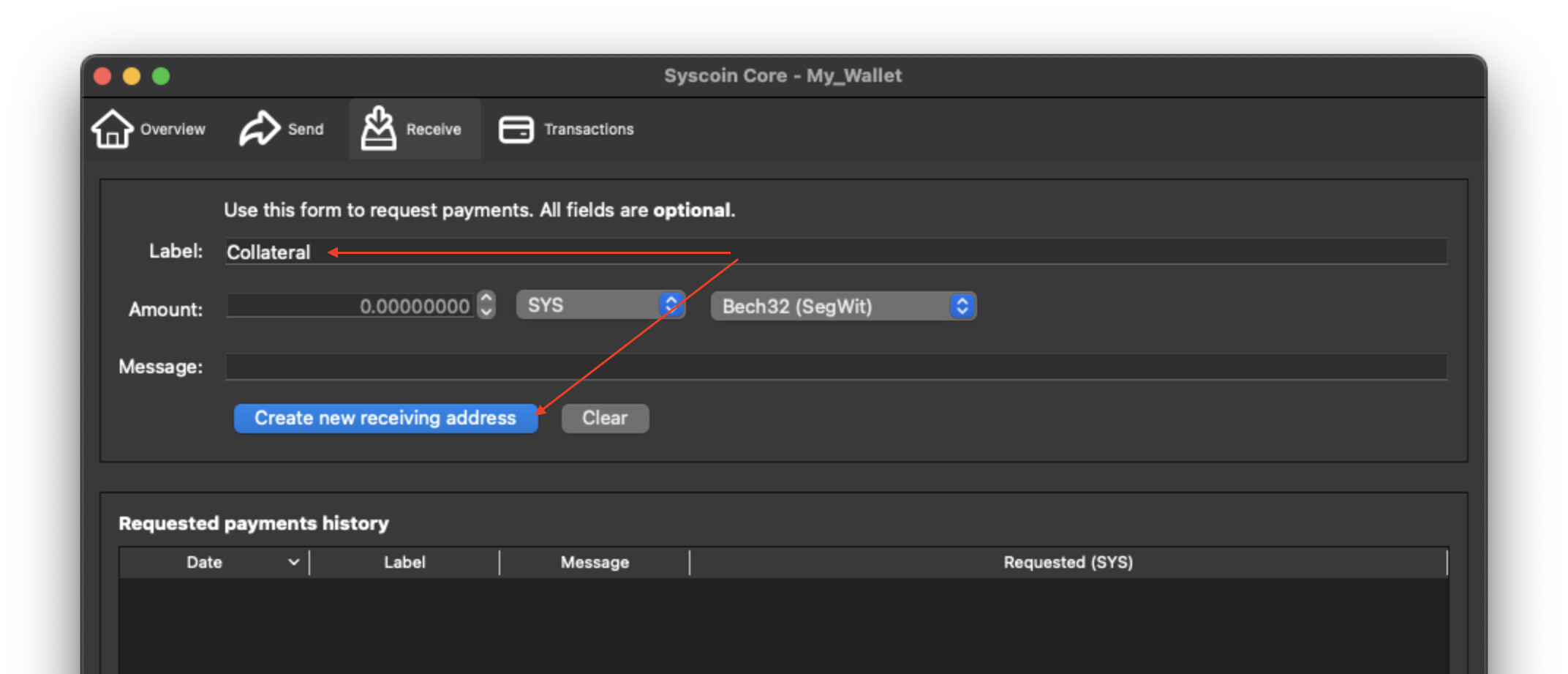Click the Amount input field
1568x674 pixels.
351,306
